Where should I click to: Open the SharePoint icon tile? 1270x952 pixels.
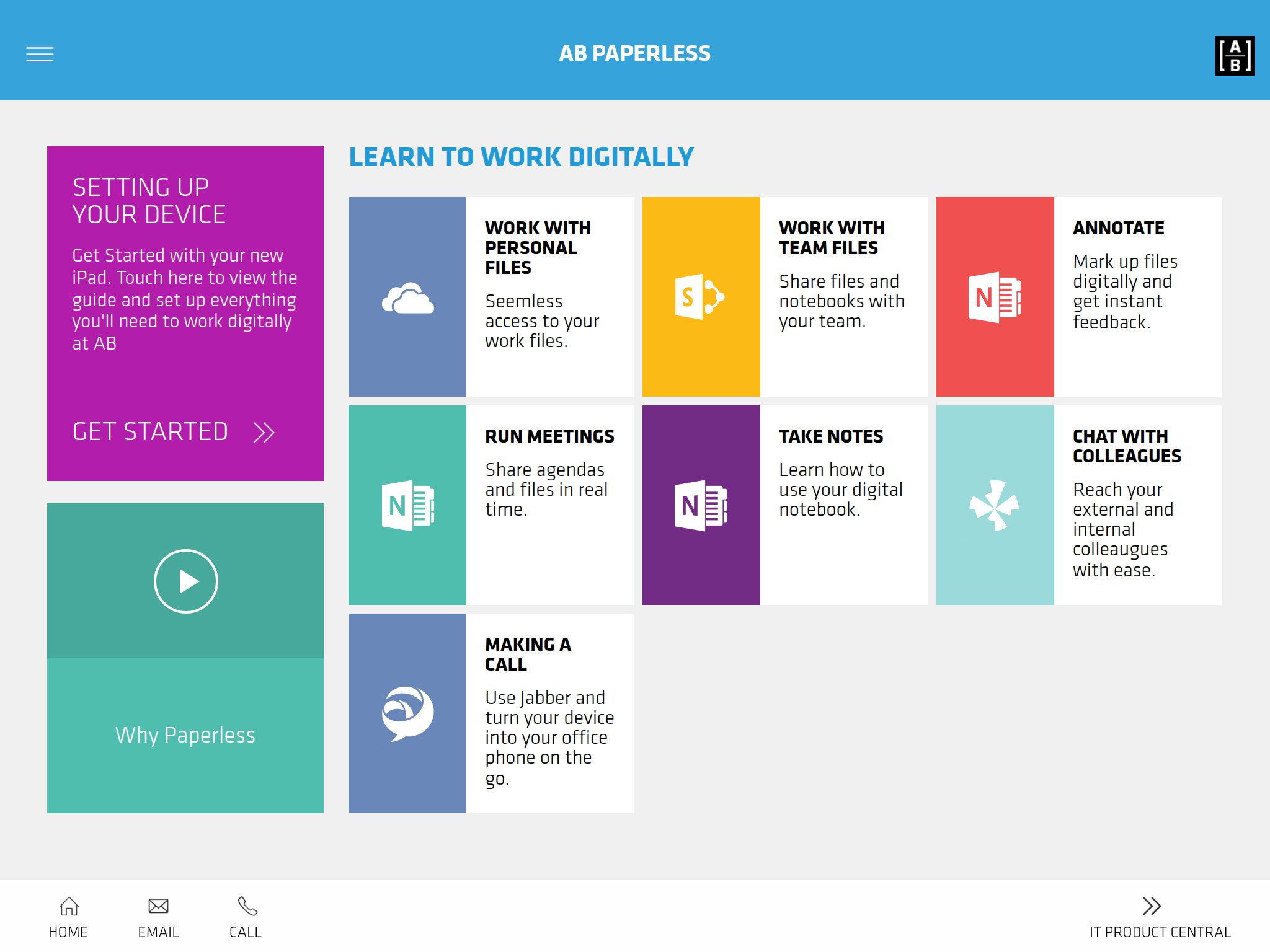(x=701, y=297)
